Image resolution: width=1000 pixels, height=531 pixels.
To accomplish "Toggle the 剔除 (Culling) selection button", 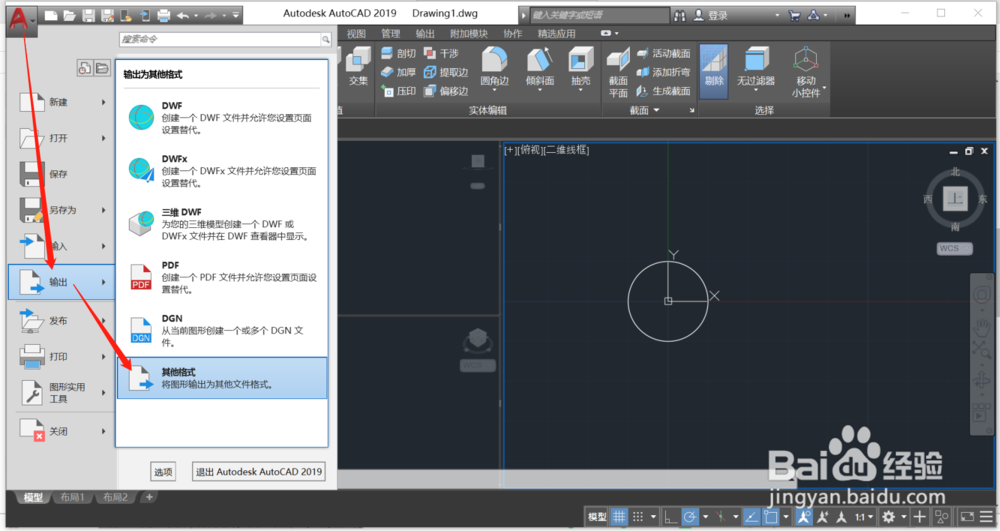I will point(714,71).
